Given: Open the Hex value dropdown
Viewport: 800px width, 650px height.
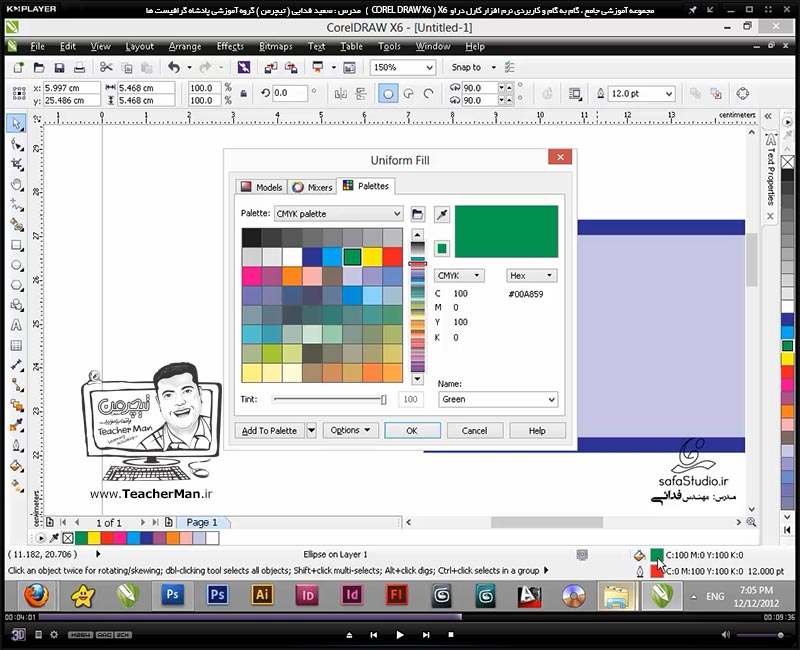Looking at the screenshot, I should [532, 276].
